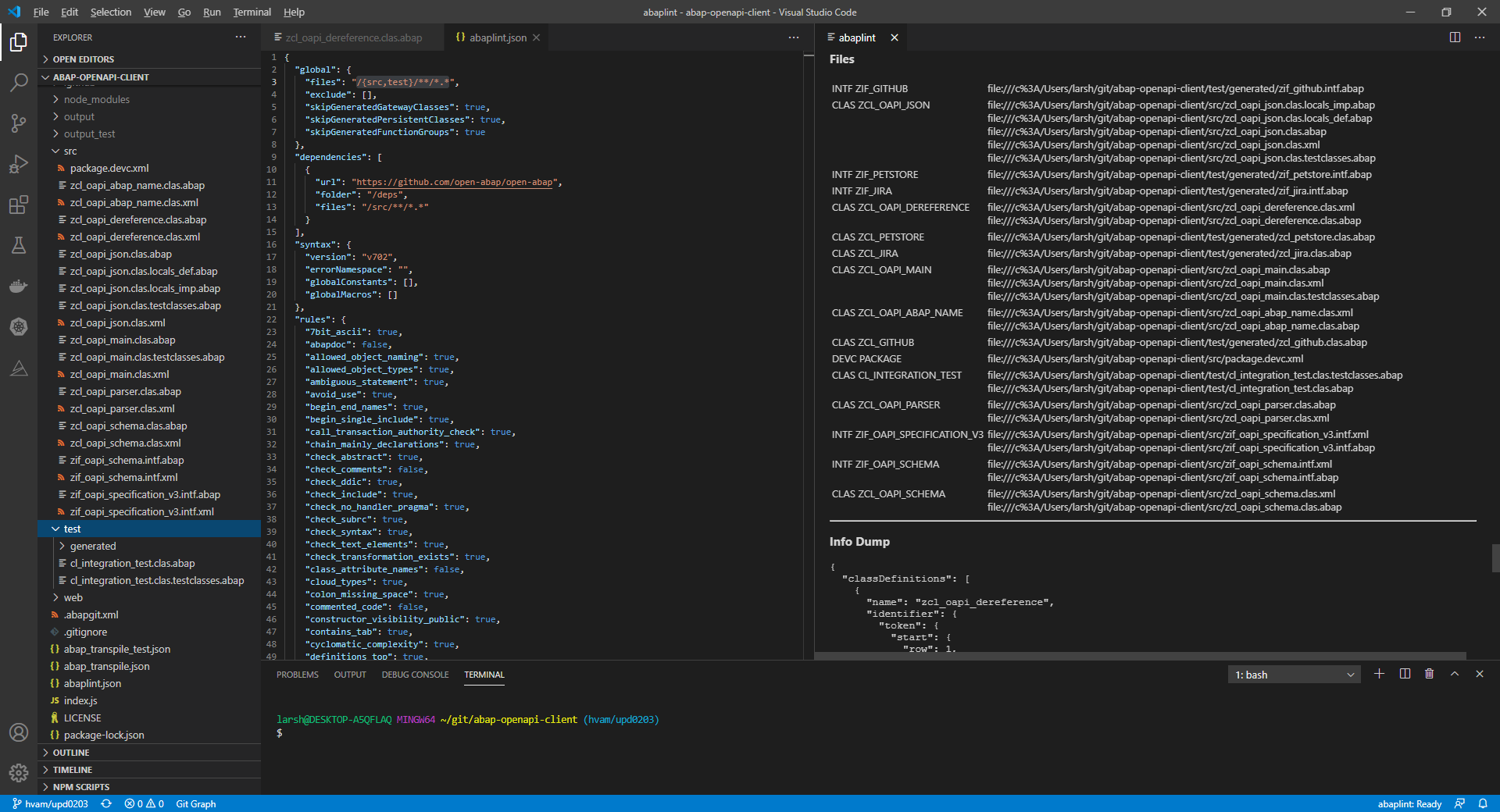Toggle the Split Editor icon in the abaplint pane
The height and width of the screenshot is (812, 1500).
pyautogui.click(x=1455, y=37)
